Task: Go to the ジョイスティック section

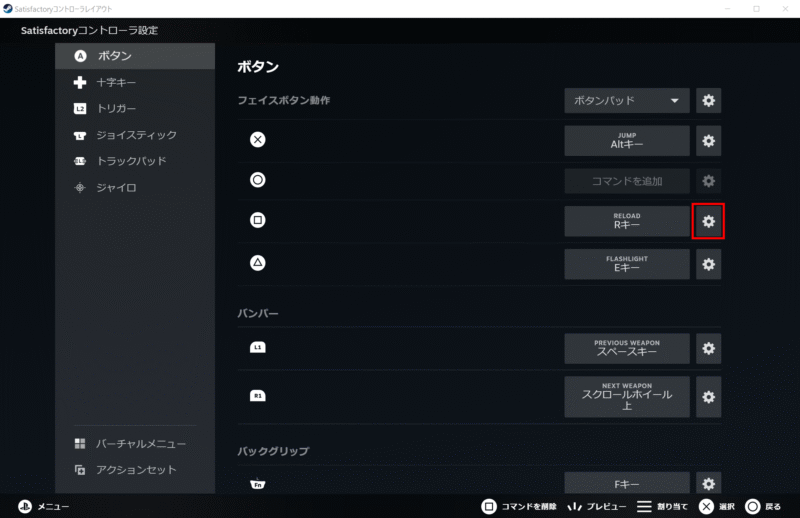Action: coord(134,135)
